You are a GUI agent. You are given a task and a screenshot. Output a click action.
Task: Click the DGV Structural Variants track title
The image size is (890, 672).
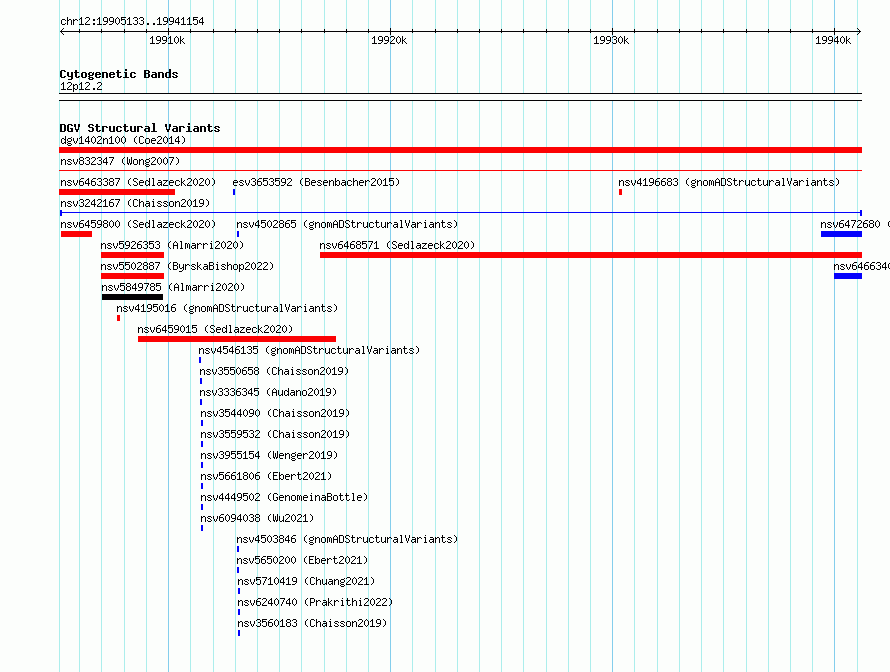pyautogui.click(x=140, y=128)
